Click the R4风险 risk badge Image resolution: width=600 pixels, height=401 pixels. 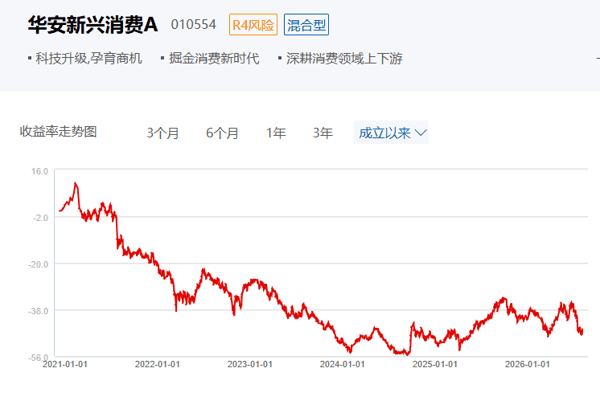pos(253,25)
